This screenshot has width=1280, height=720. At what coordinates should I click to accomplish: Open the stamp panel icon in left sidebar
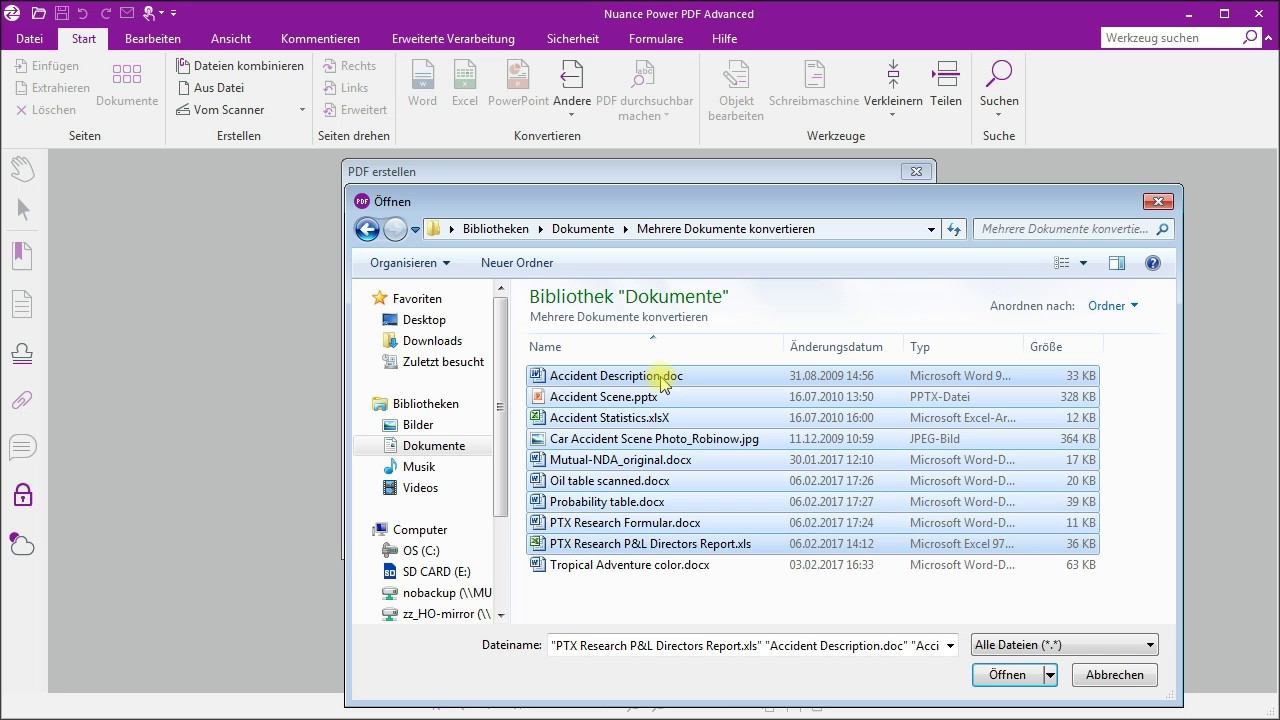23,353
